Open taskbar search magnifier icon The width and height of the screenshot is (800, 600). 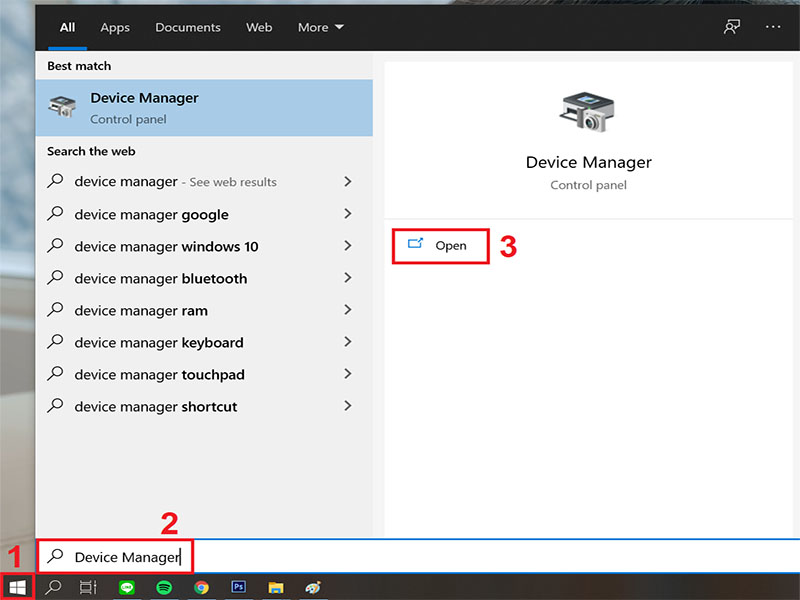[53, 587]
